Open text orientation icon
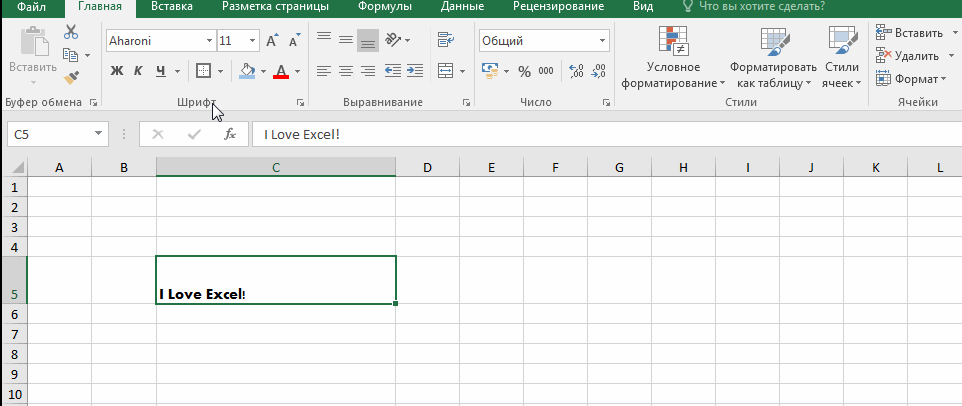Image resolution: width=962 pixels, height=406 pixels. pyautogui.click(x=393, y=40)
